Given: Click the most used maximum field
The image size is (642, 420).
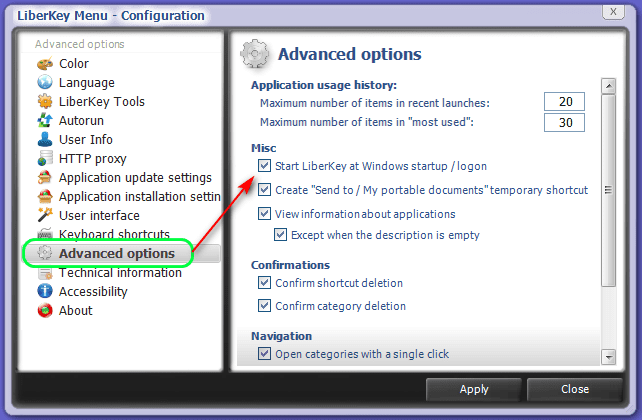Looking at the screenshot, I should 564,122.
